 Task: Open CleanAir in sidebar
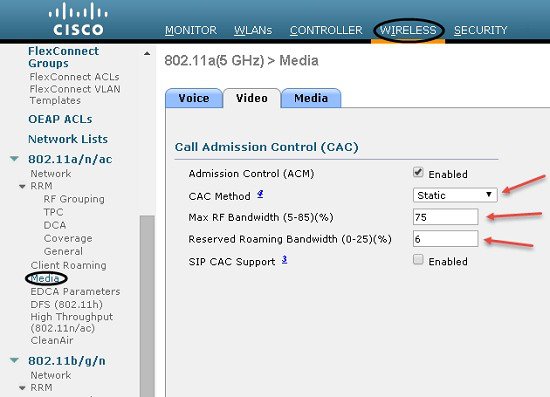[52, 341]
